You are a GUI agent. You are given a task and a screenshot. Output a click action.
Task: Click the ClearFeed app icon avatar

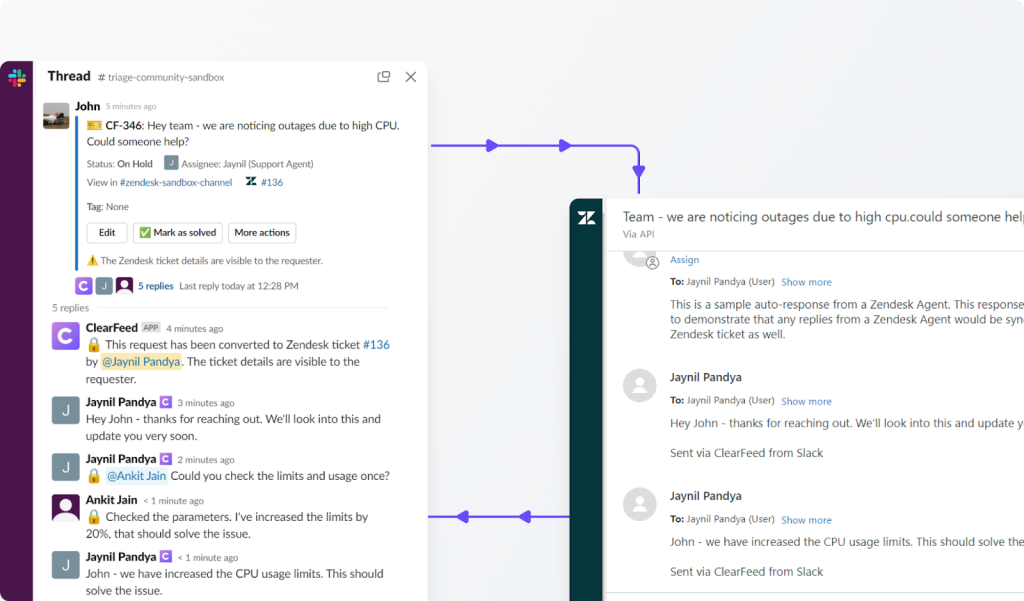pos(64,336)
